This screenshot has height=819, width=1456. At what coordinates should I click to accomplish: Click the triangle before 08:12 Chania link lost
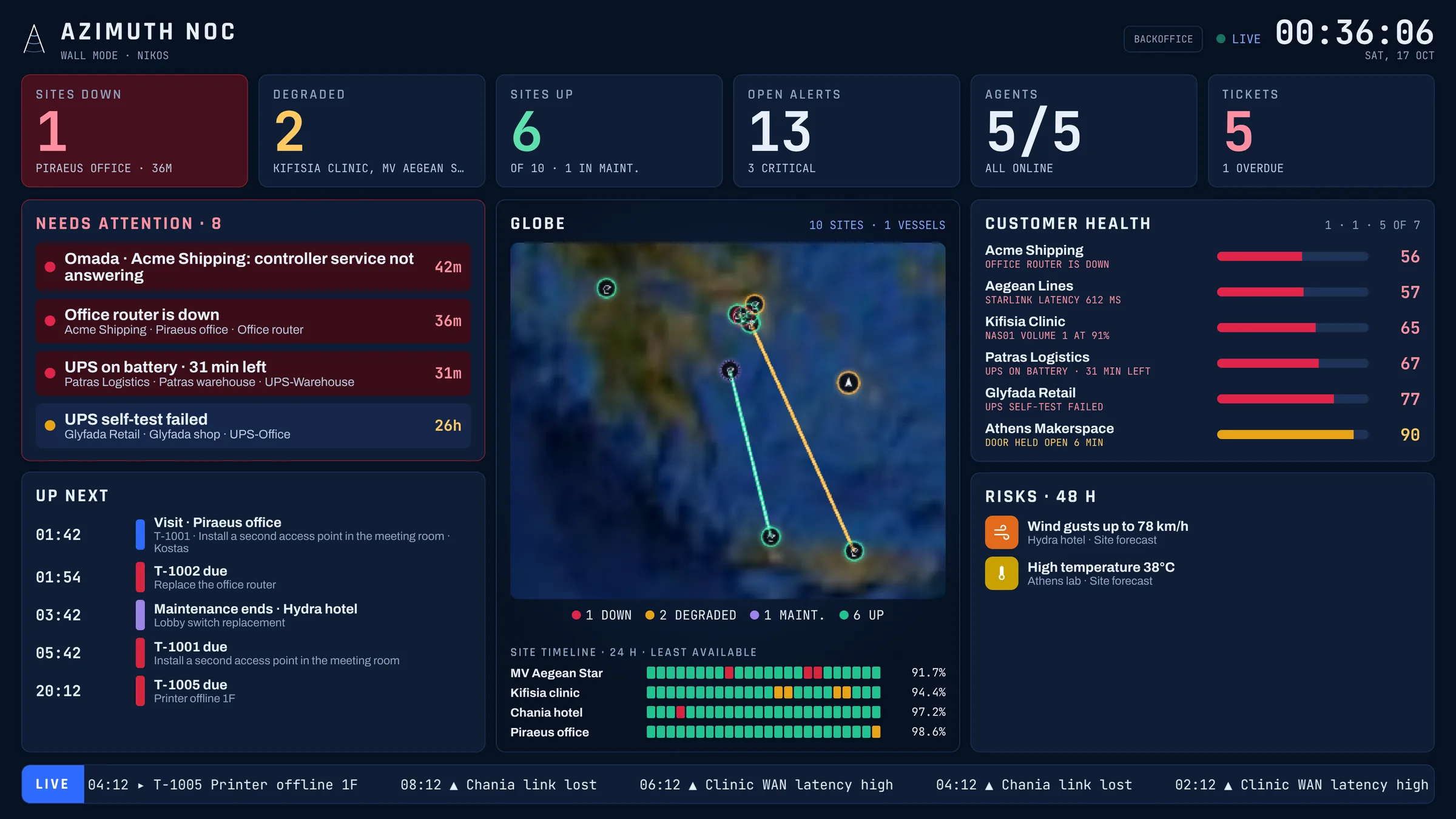[454, 786]
